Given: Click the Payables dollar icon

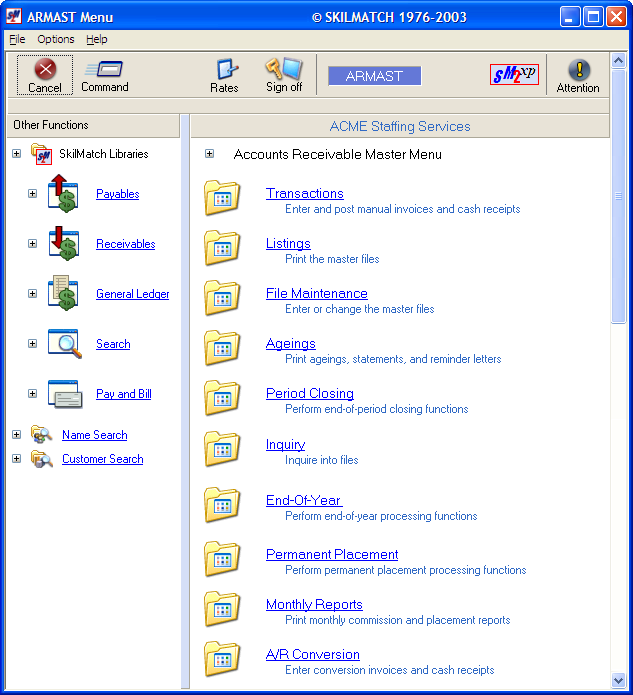Looking at the screenshot, I should coord(63,194).
